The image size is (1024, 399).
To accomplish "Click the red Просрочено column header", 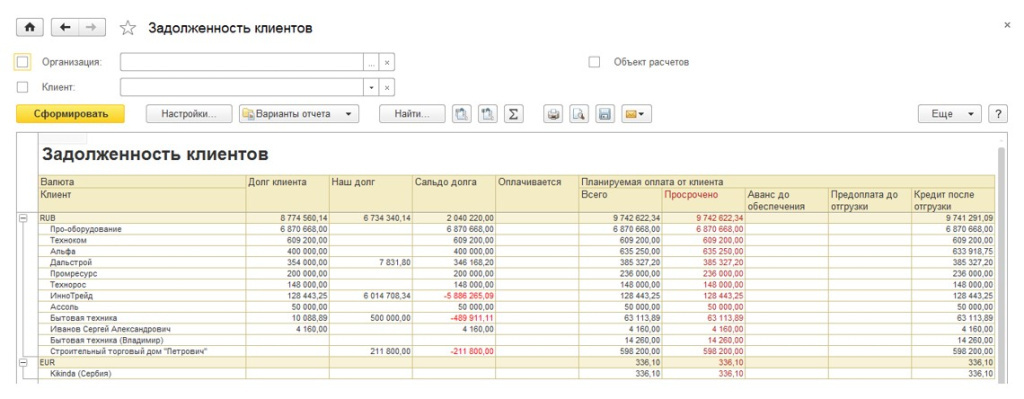I will click(x=703, y=200).
